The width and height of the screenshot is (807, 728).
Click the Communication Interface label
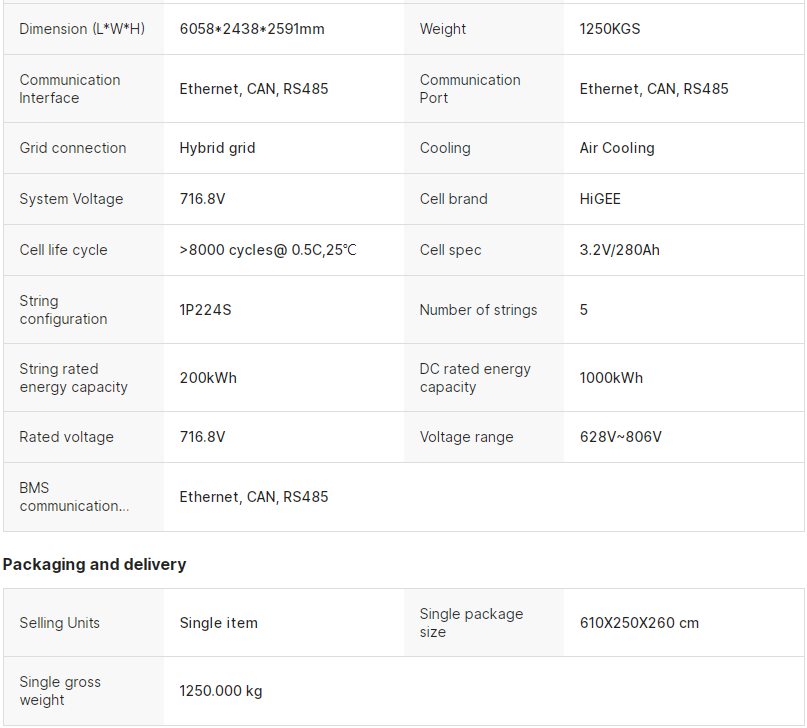coord(70,89)
